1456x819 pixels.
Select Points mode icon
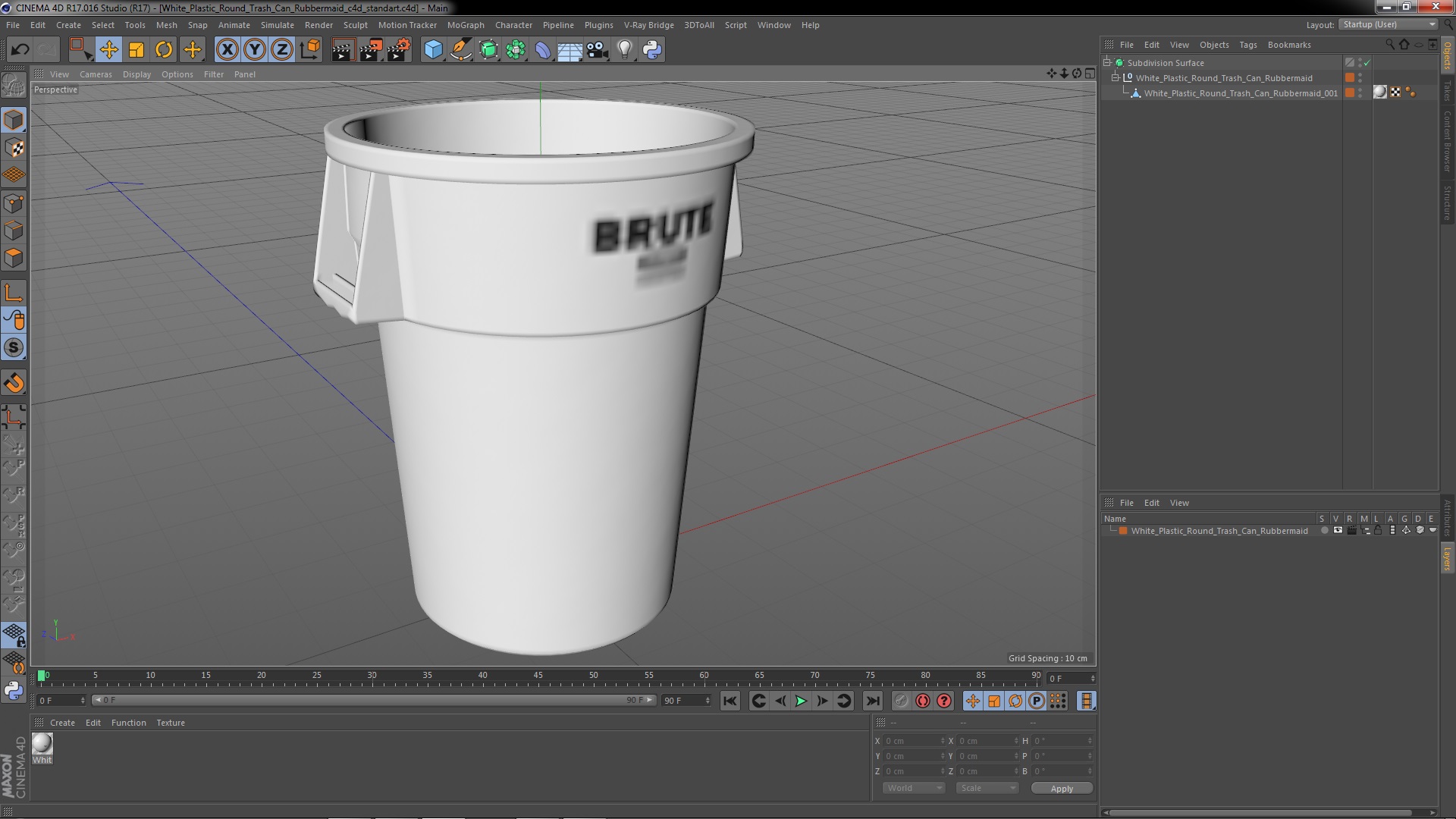14,202
